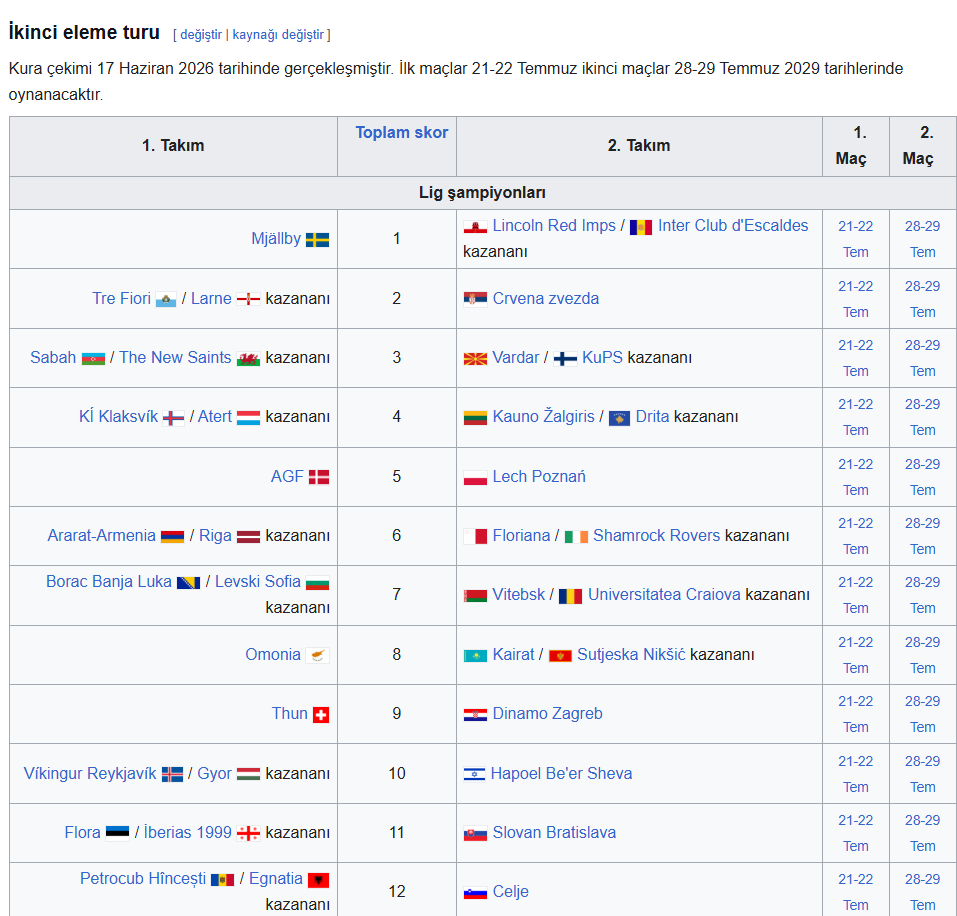957x916 pixels.
Task: Click the Armenian flag beside Ararat-Armenia
Action: pyautogui.click(x=173, y=536)
